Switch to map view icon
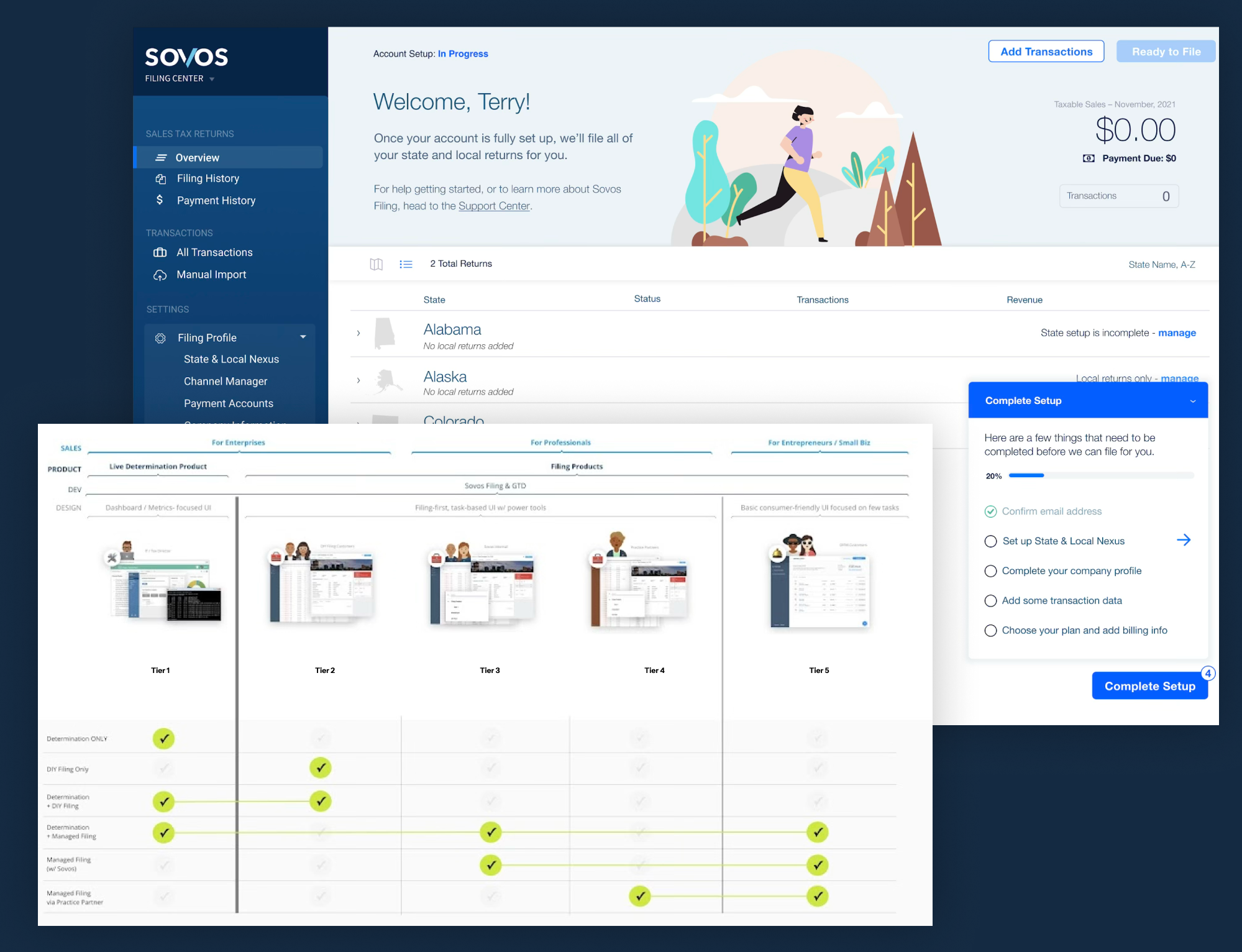This screenshot has height=952, width=1242. coord(377,264)
